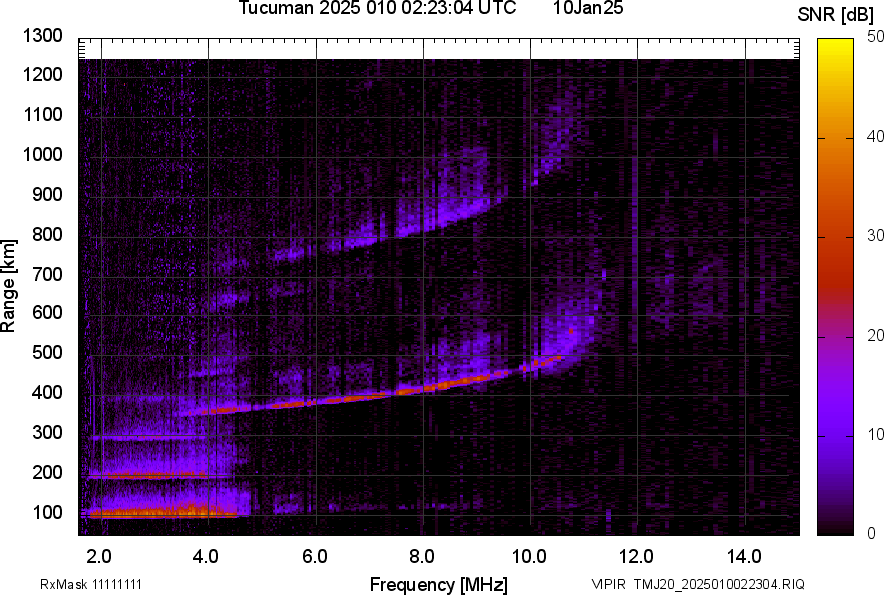Click the range tick label '100'
The width and height of the screenshot is (884, 595).
point(47,513)
